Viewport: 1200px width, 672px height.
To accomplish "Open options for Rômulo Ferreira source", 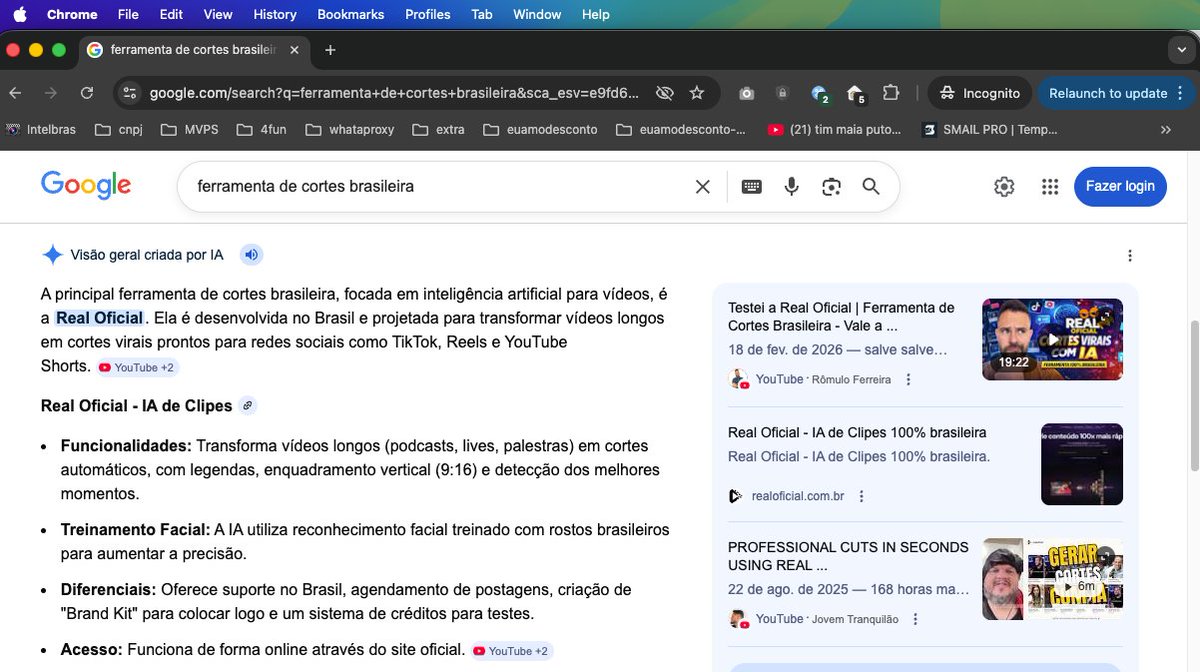I will pos(908,380).
